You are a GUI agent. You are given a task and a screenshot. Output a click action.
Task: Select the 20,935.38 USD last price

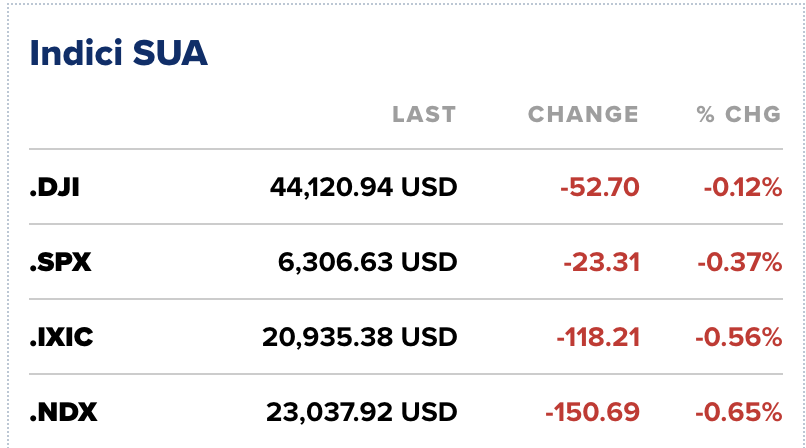coord(360,337)
